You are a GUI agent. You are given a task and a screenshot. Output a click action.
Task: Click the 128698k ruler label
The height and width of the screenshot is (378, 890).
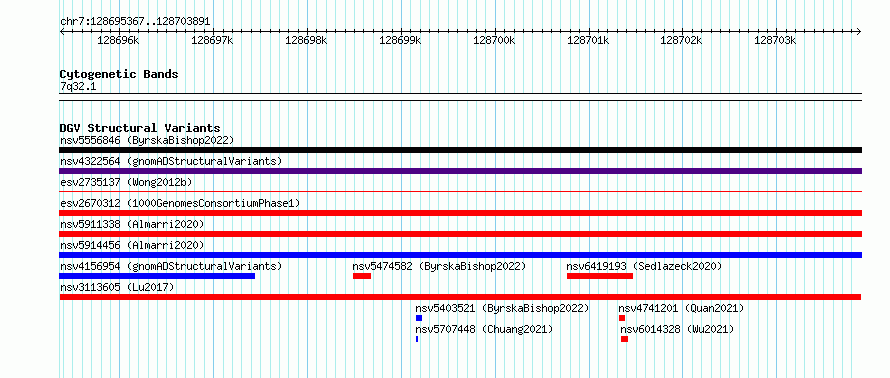pos(306,40)
